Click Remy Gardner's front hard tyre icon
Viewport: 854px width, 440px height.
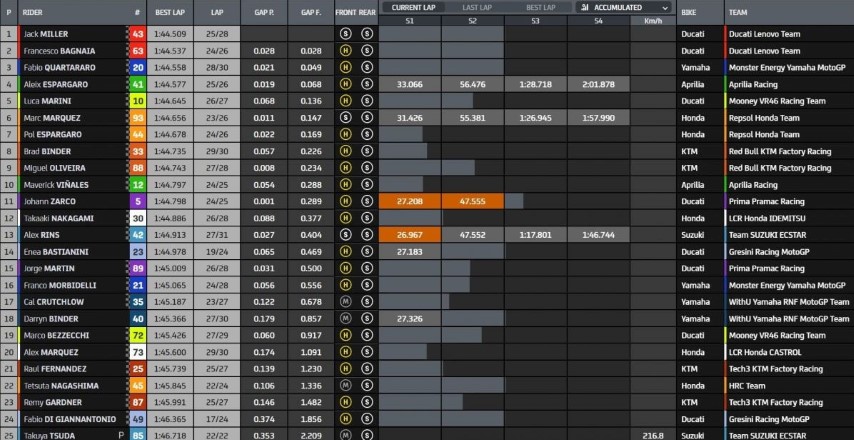coord(345,402)
